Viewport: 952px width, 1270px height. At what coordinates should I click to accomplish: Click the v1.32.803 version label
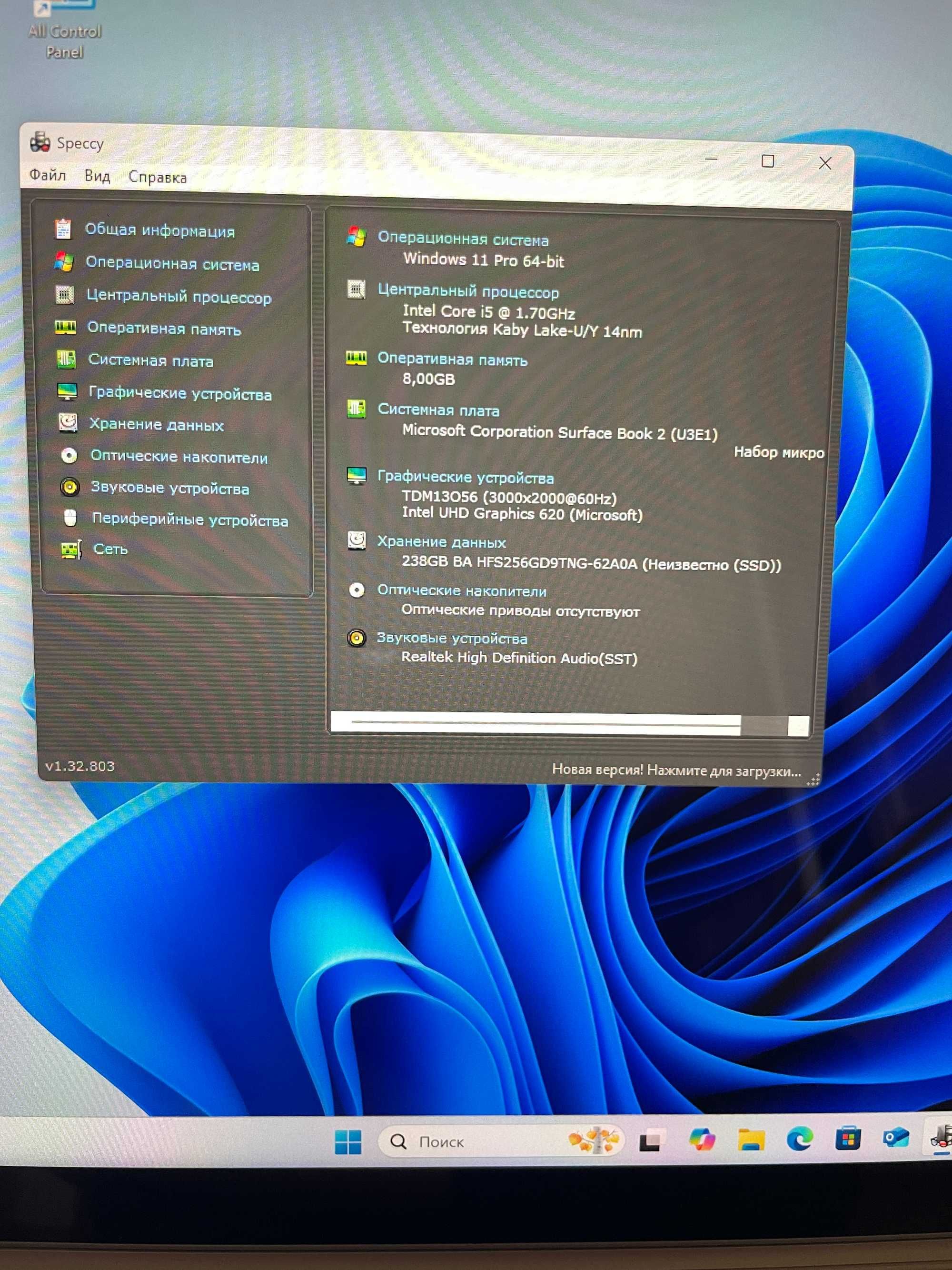[80, 766]
